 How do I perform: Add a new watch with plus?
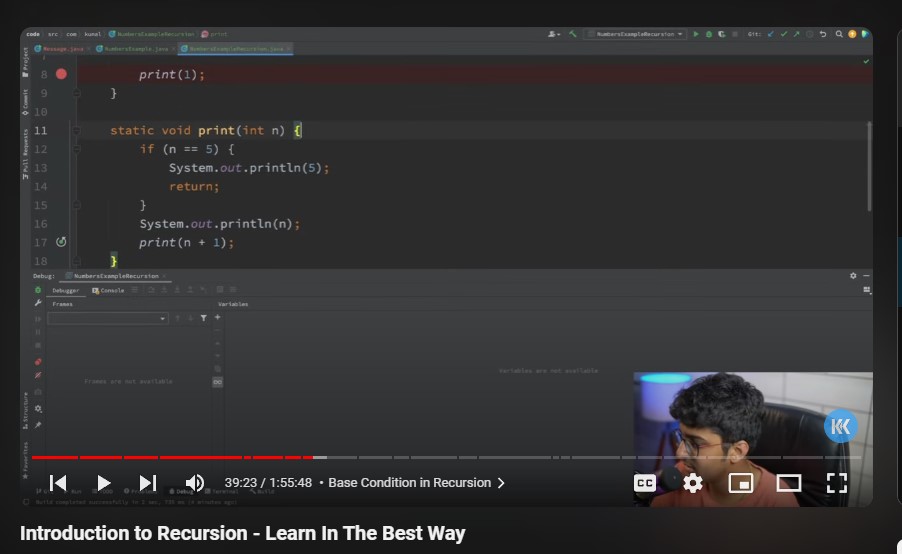coord(217,317)
